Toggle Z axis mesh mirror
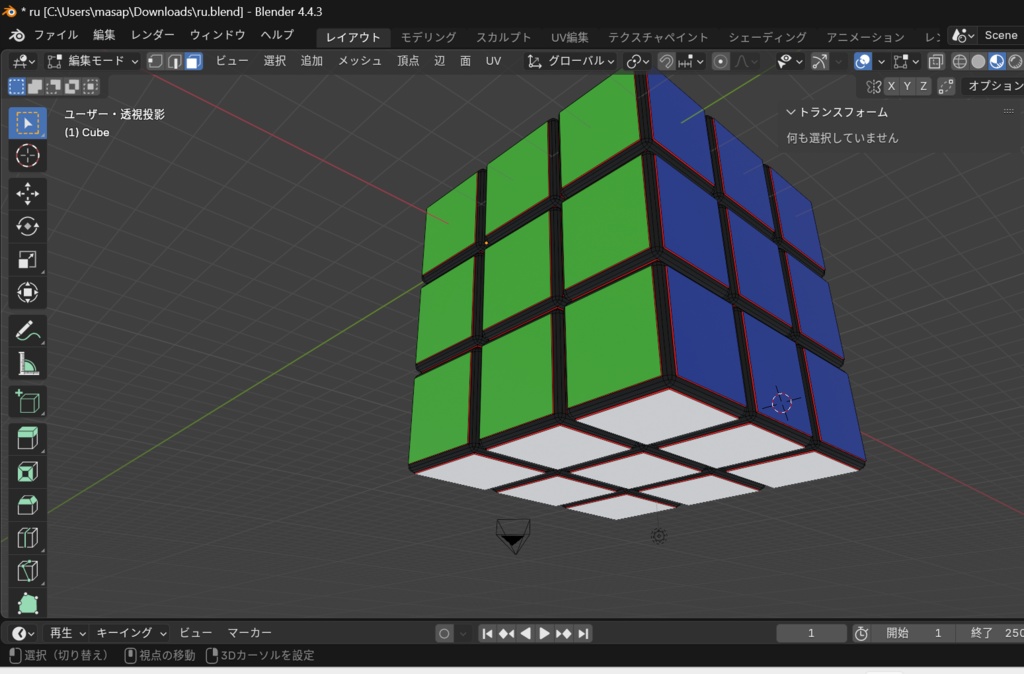 click(923, 86)
